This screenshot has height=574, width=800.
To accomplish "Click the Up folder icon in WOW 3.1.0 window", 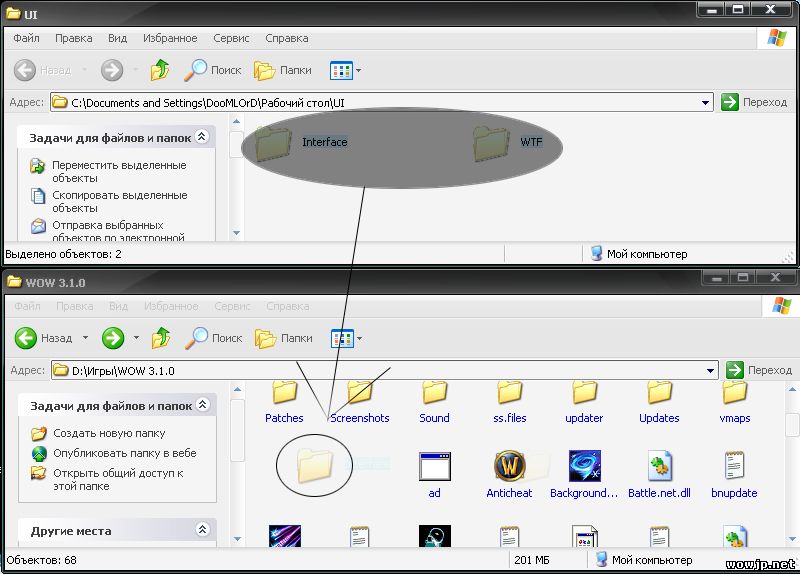I will click(x=160, y=338).
